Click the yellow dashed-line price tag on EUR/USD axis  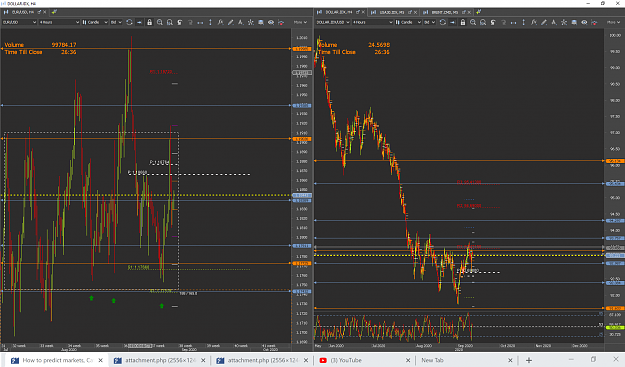pyautogui.click(x=302, y=196)
